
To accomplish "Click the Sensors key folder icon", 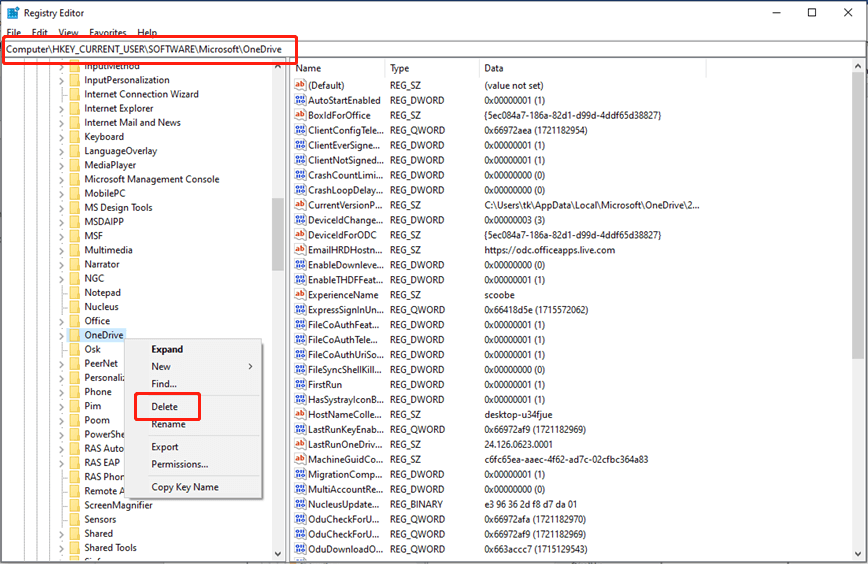I will [x=75, y=519].
